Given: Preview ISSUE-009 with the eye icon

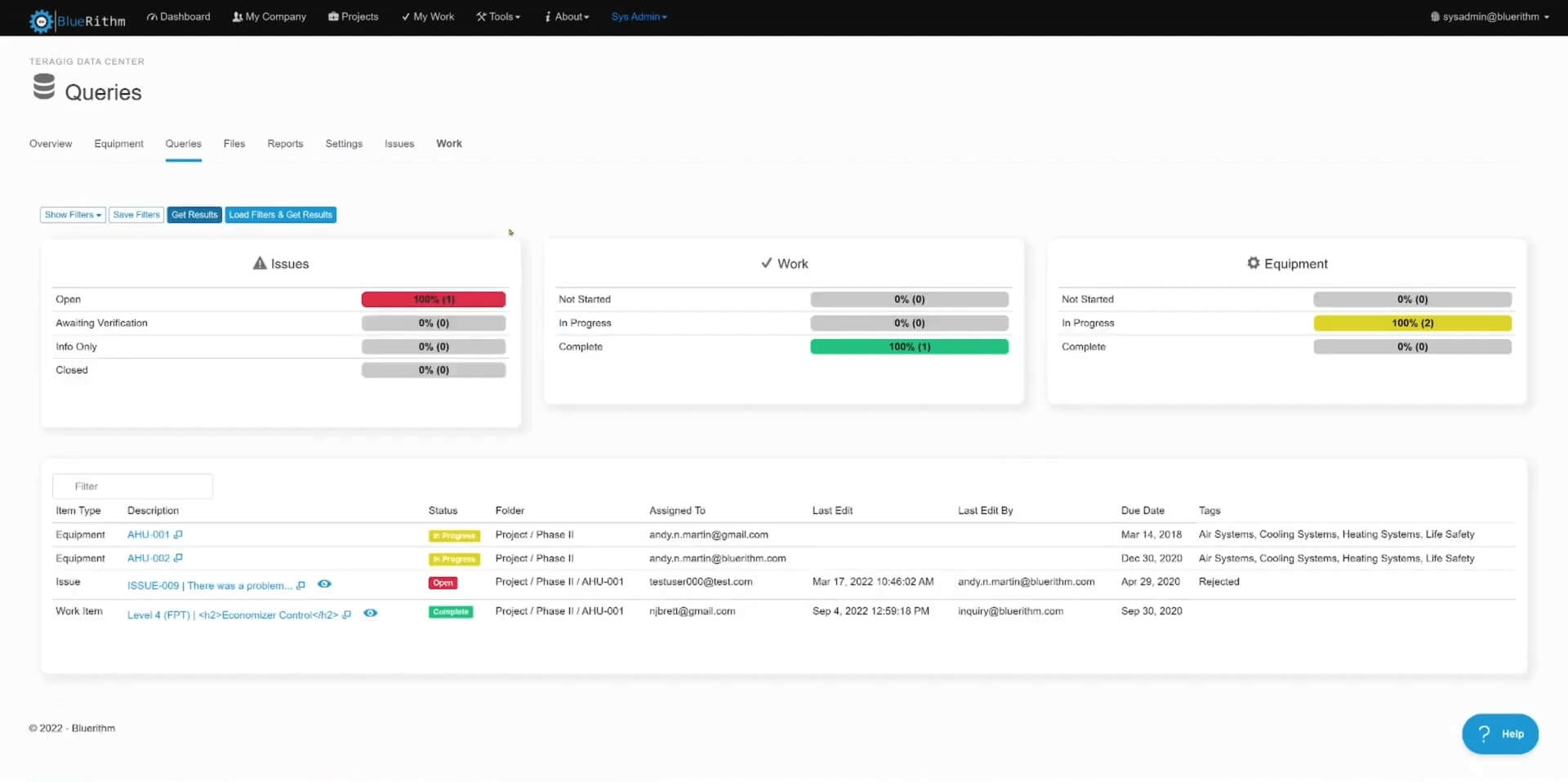Looking at the screenshot, I should (x=324, y=583).
